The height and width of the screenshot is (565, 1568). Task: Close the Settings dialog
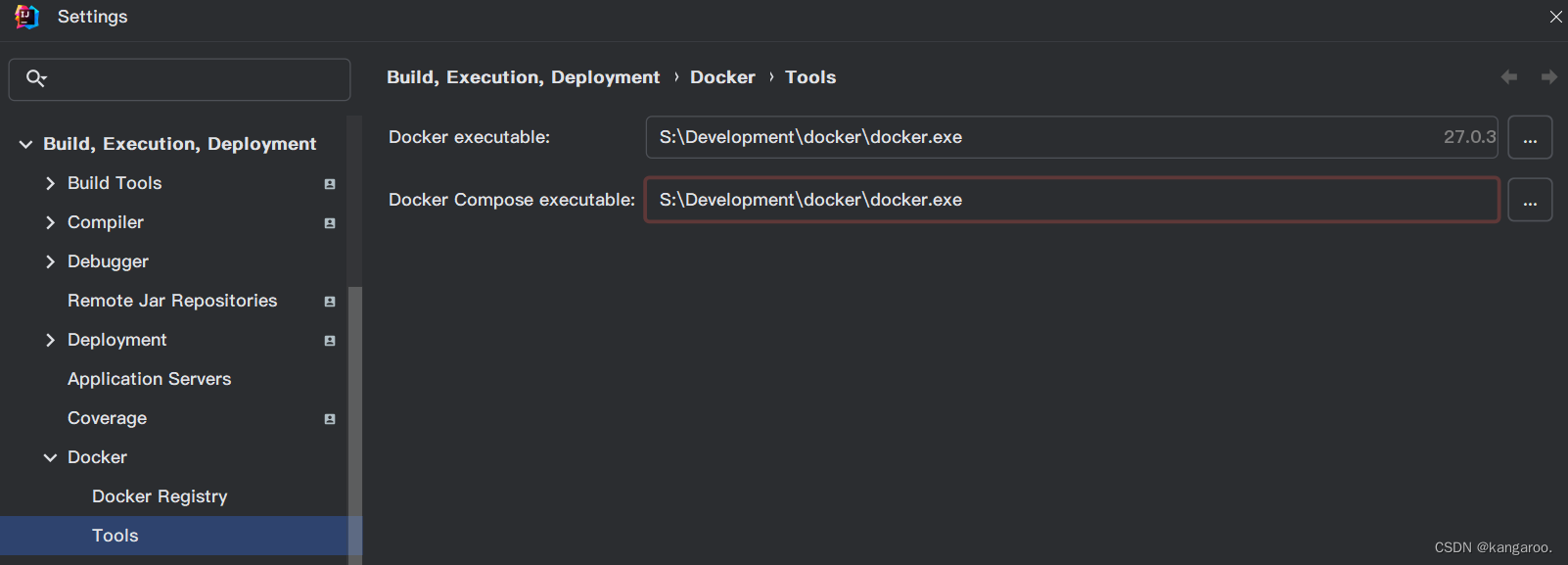1555,17
